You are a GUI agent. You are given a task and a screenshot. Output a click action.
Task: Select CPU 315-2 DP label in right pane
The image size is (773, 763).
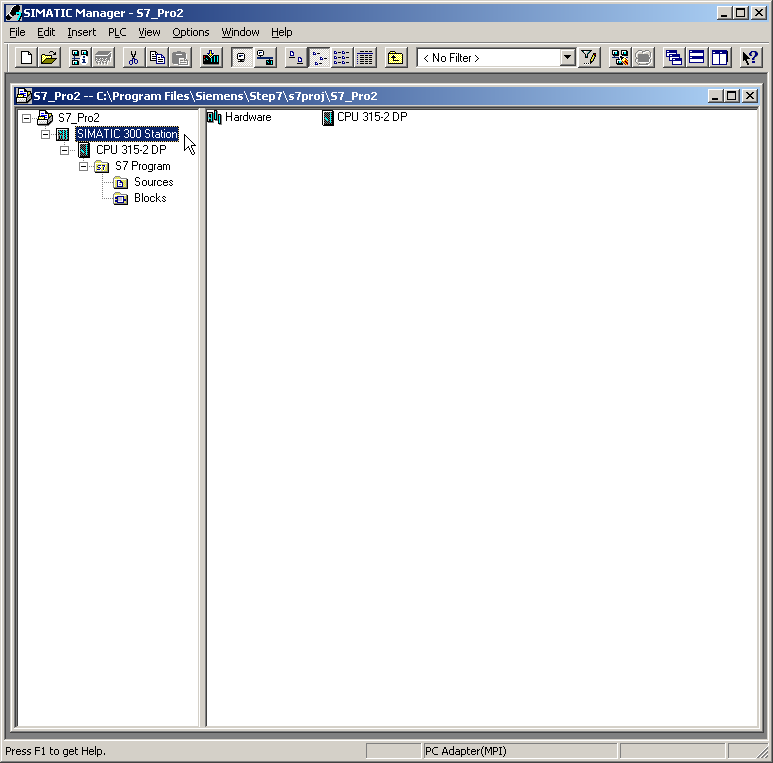click(x=372, y=117)
